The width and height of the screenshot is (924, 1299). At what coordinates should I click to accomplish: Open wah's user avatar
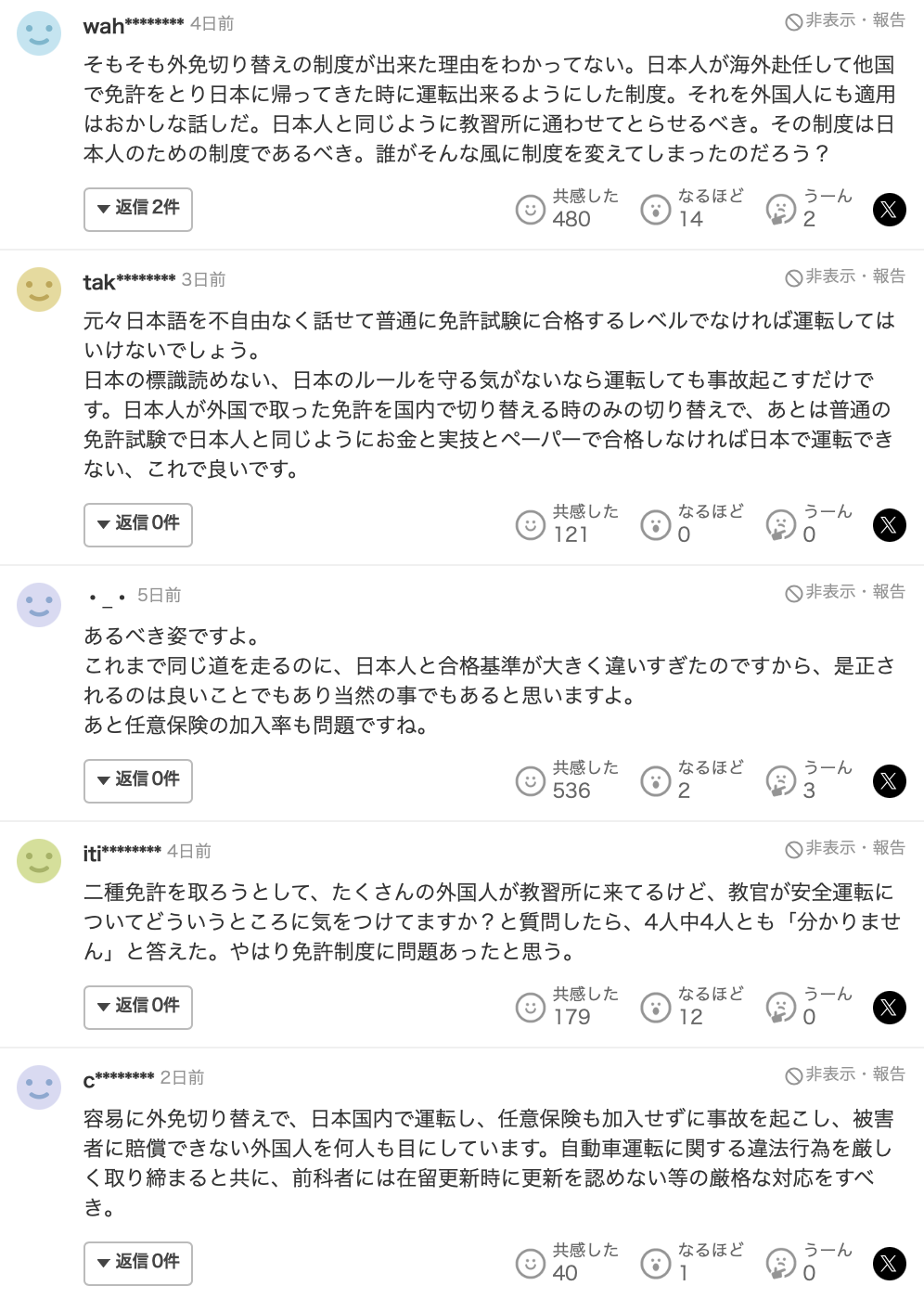[x=39, y=33]
